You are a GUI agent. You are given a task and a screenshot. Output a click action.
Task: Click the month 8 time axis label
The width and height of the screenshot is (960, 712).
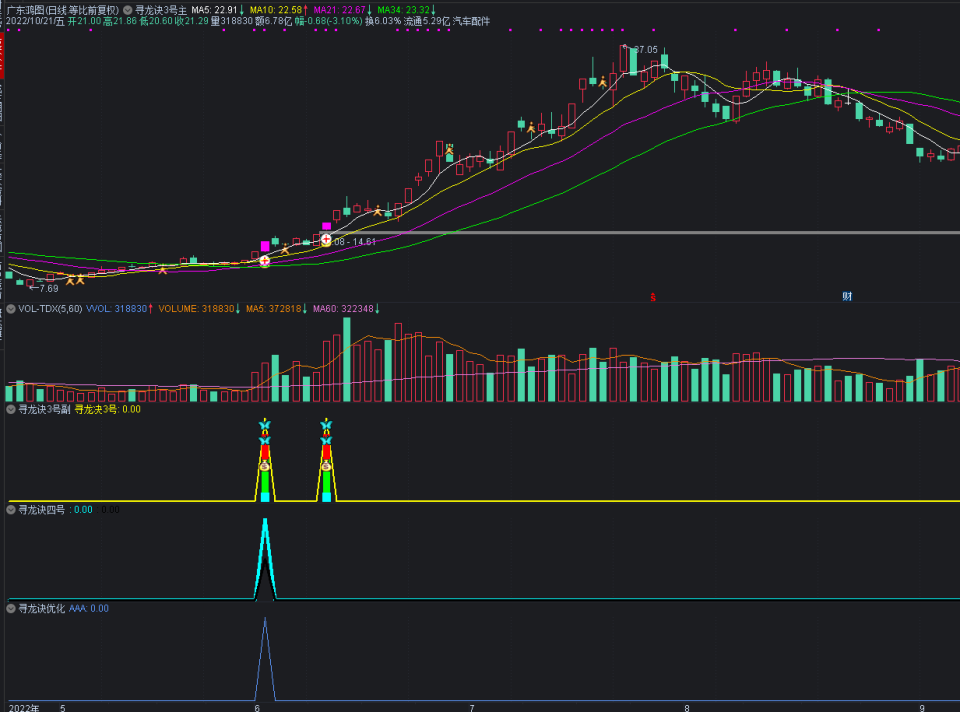point(687,708)
